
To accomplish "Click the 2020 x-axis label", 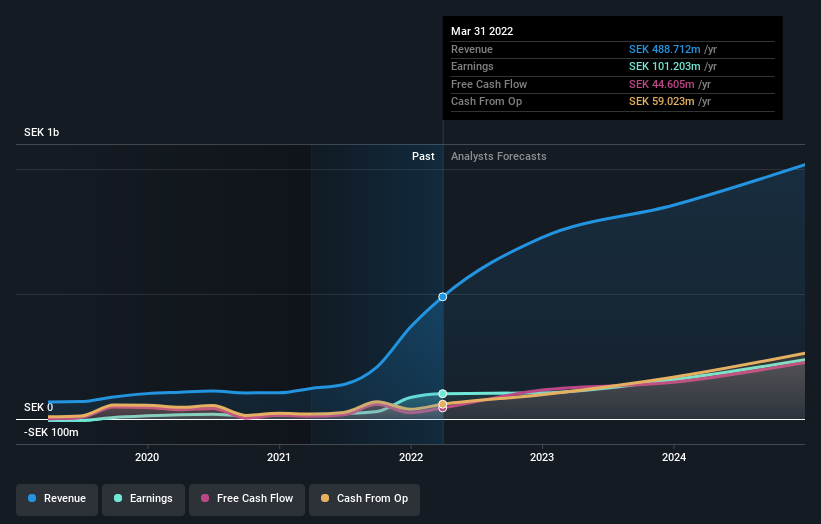I will pos(147,457).
